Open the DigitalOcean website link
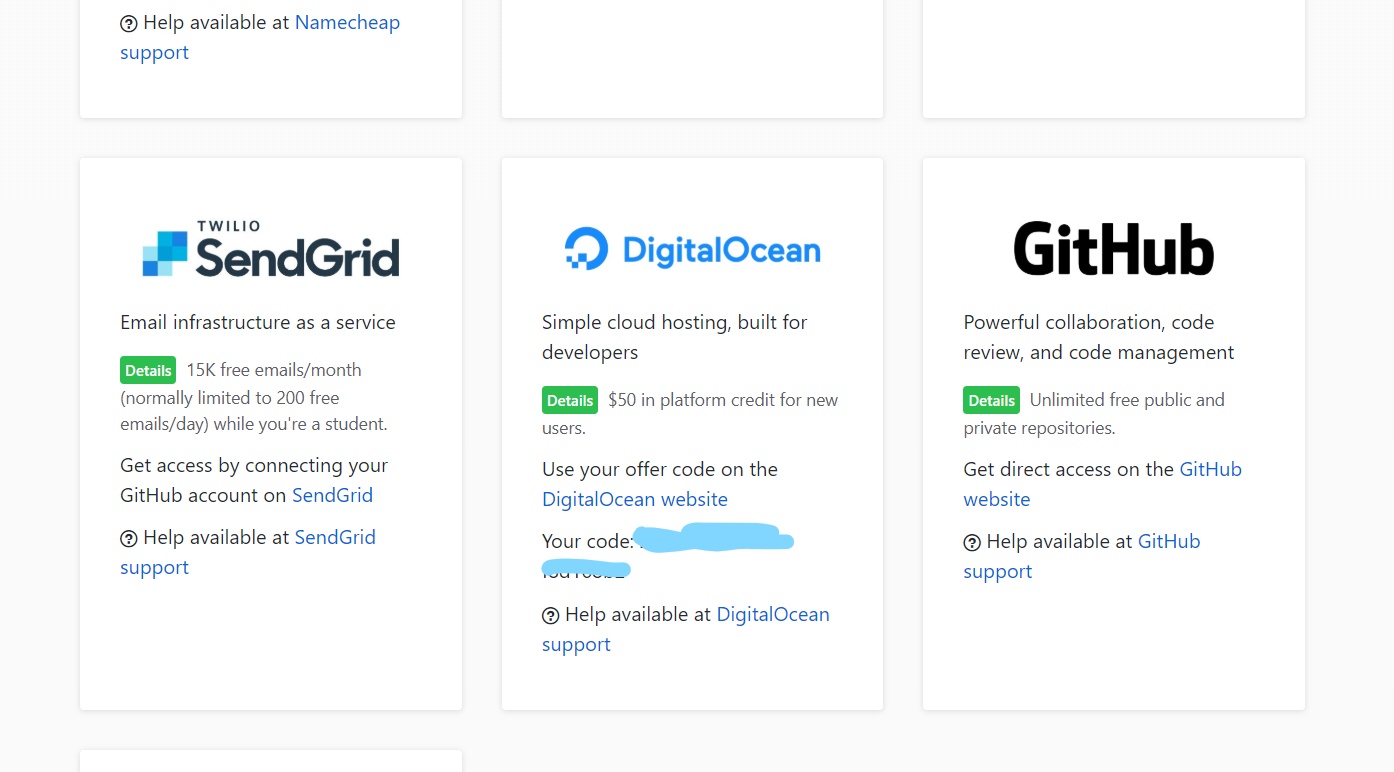The image size is (1394, 772). (635, 499)
